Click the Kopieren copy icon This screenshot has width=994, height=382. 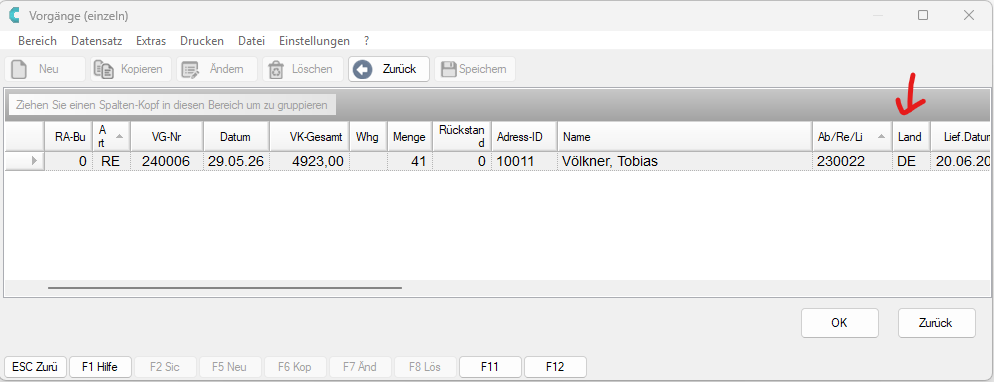click(103, 69)
